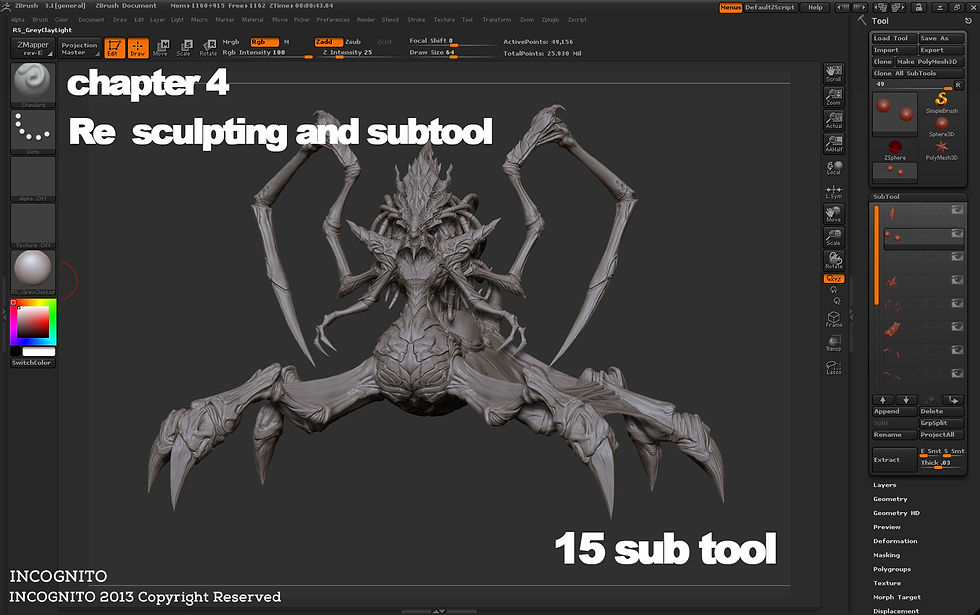Viewport: 980px width, 615px height.
Task: Click the Extract button
Action: click(894, 459)
